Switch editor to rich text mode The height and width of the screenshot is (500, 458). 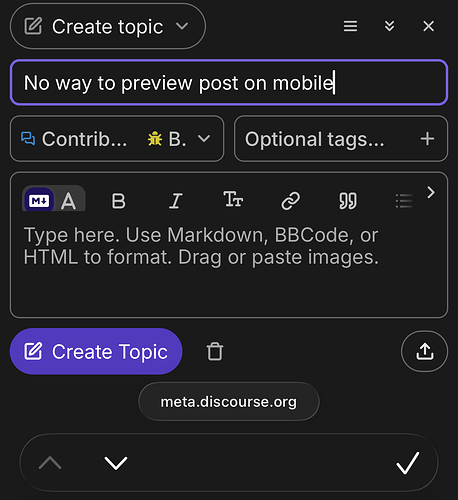click(x=69, y=201)
